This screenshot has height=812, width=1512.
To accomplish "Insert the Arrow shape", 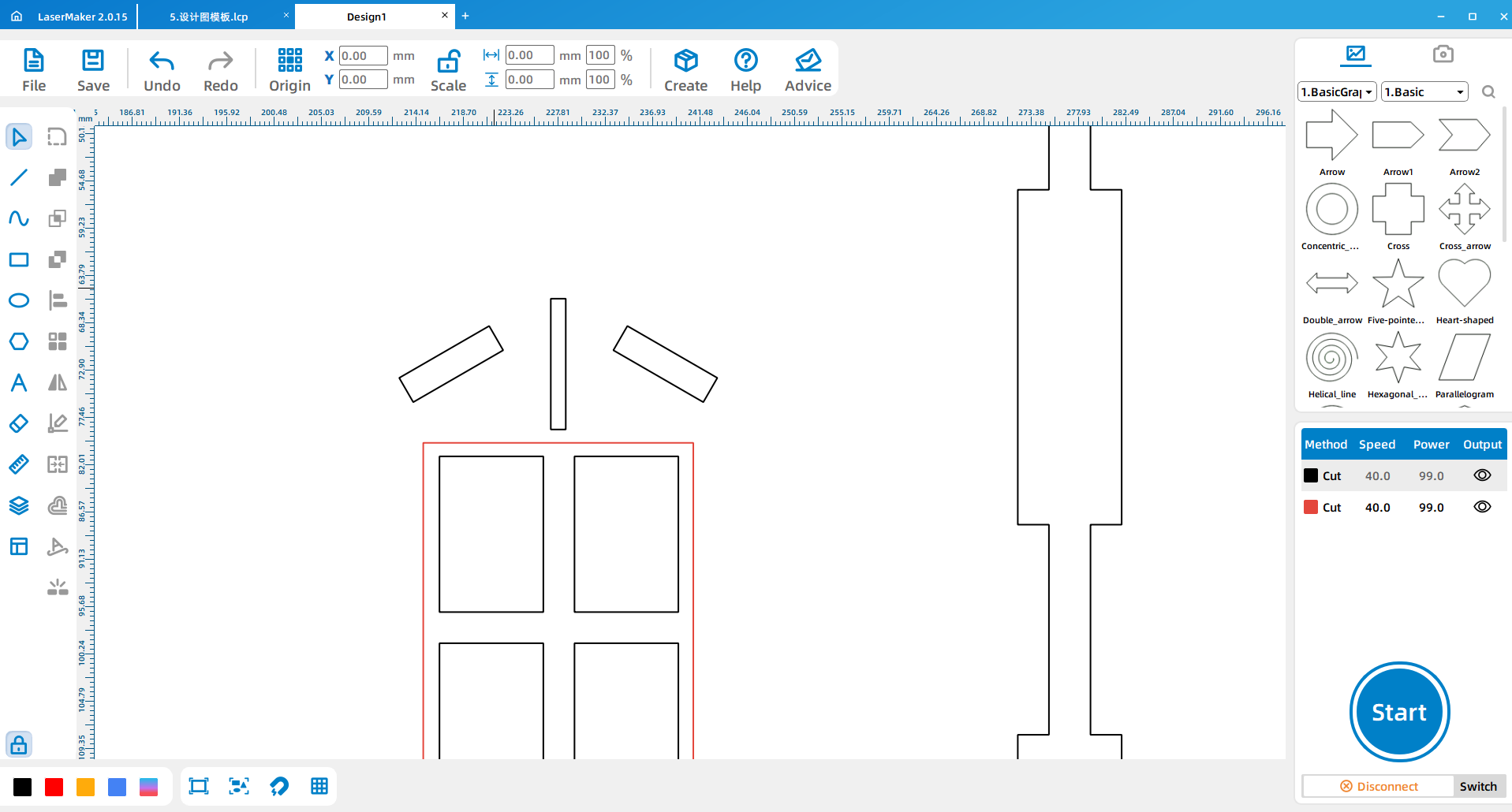I will pyautogui.click(x=1332, y=142).
